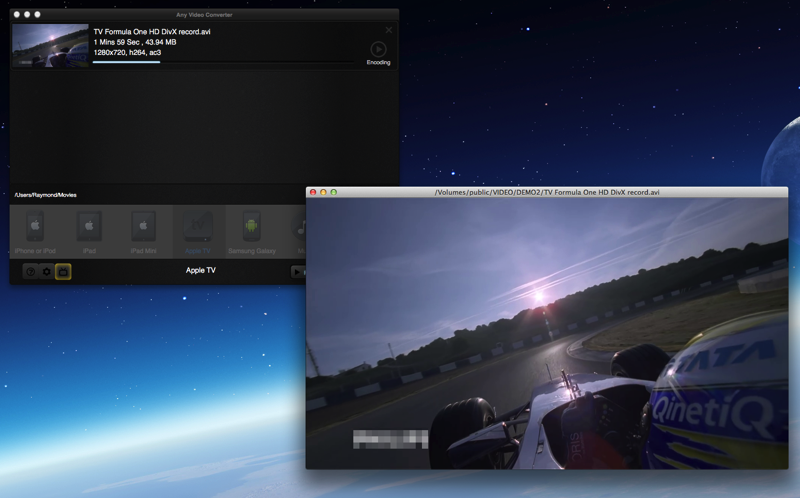Open the help question mark icon
Screen dimensions: 800x498
point(30,271)
